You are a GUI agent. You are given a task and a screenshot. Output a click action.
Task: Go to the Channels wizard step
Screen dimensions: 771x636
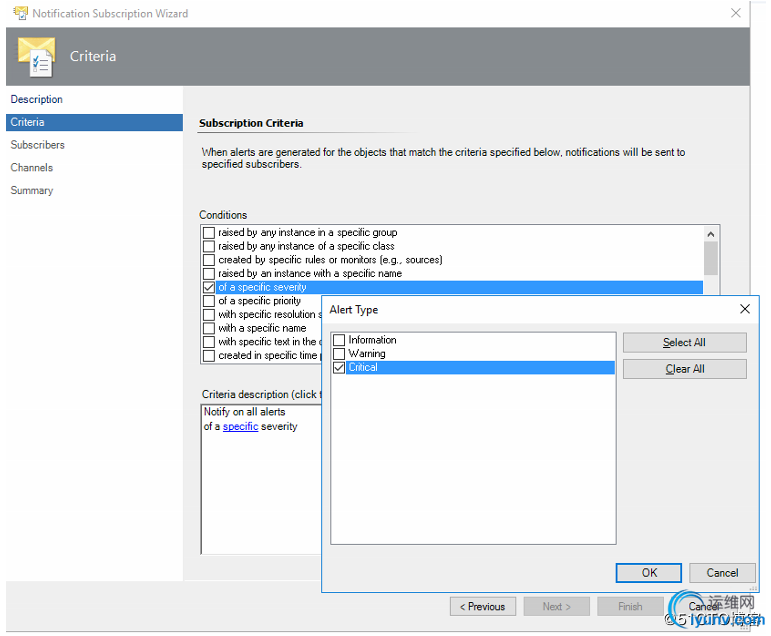click(x=31, y=168)
